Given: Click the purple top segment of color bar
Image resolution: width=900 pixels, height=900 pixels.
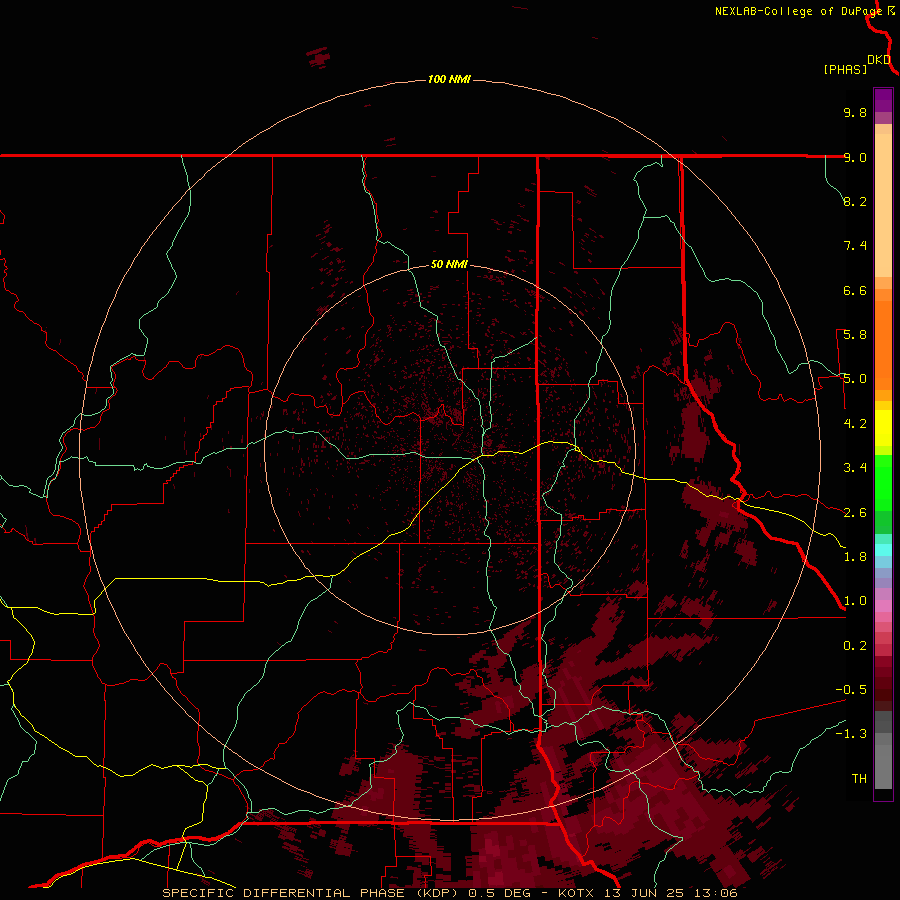Looking at the screenshot, I should tap(883, 100).
